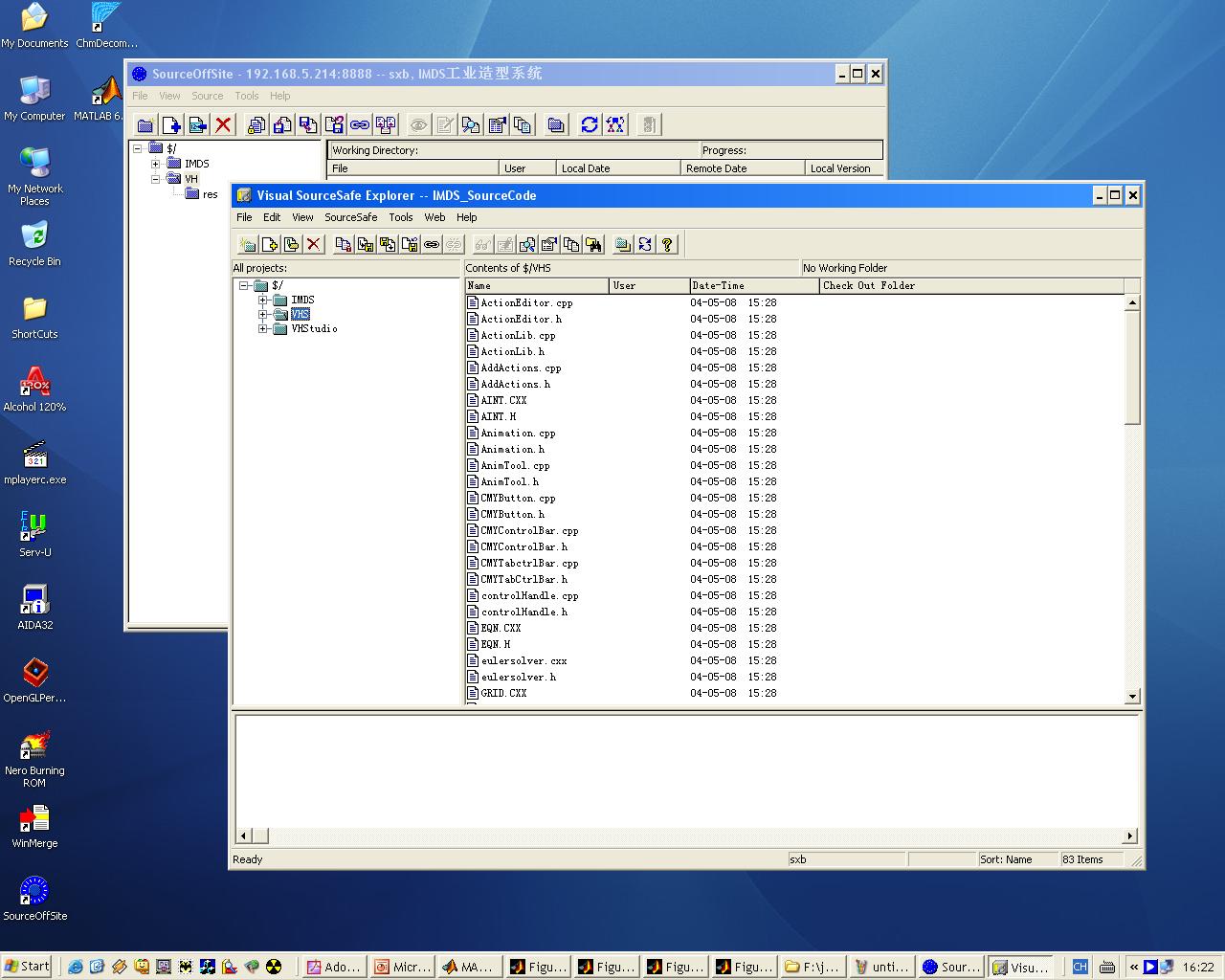Expand IMDS project in Visual SourceSafe tree
Image resolution: width=1225 pixels, height=980 pixels.
click(x=263, y=301)
